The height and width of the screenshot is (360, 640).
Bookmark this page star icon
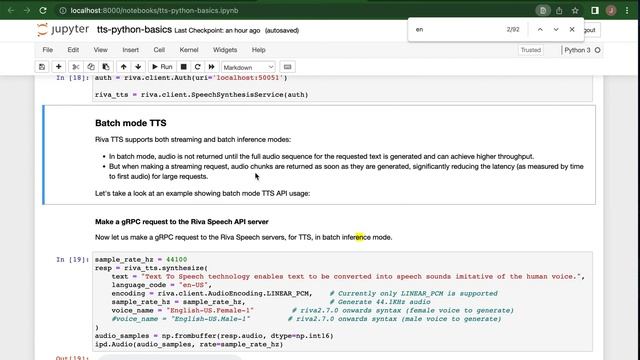[575, 11]
